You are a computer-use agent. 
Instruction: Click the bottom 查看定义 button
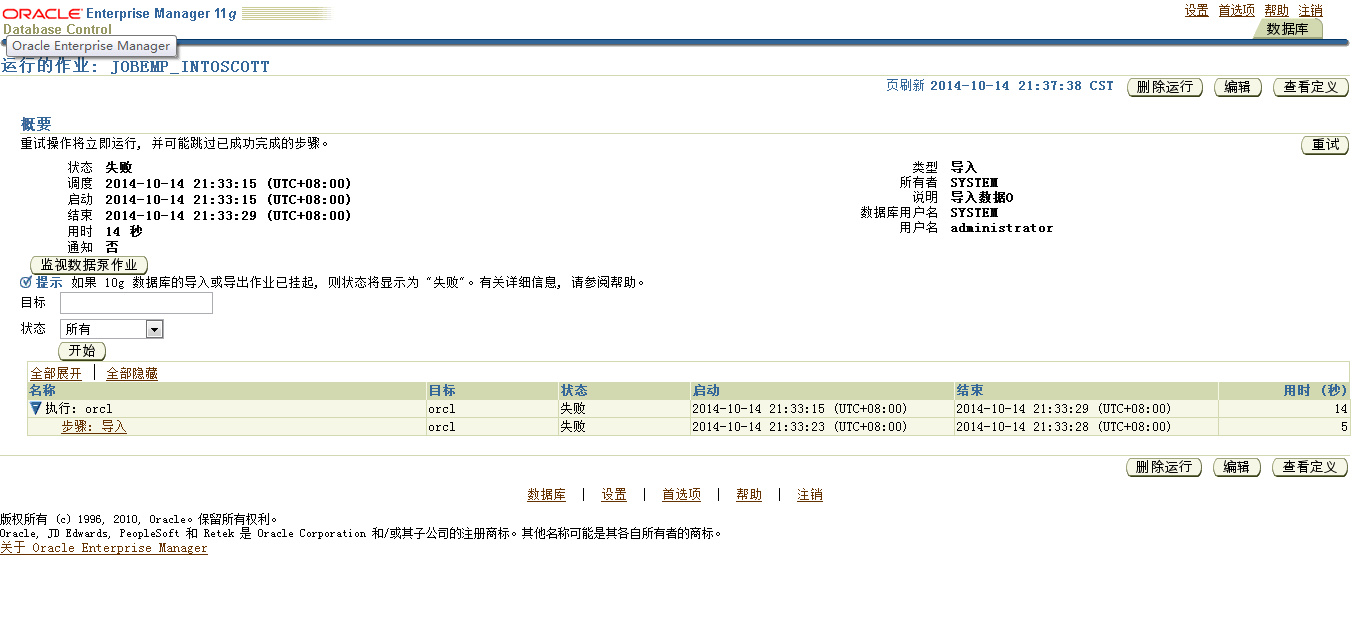click(1310, 467)
